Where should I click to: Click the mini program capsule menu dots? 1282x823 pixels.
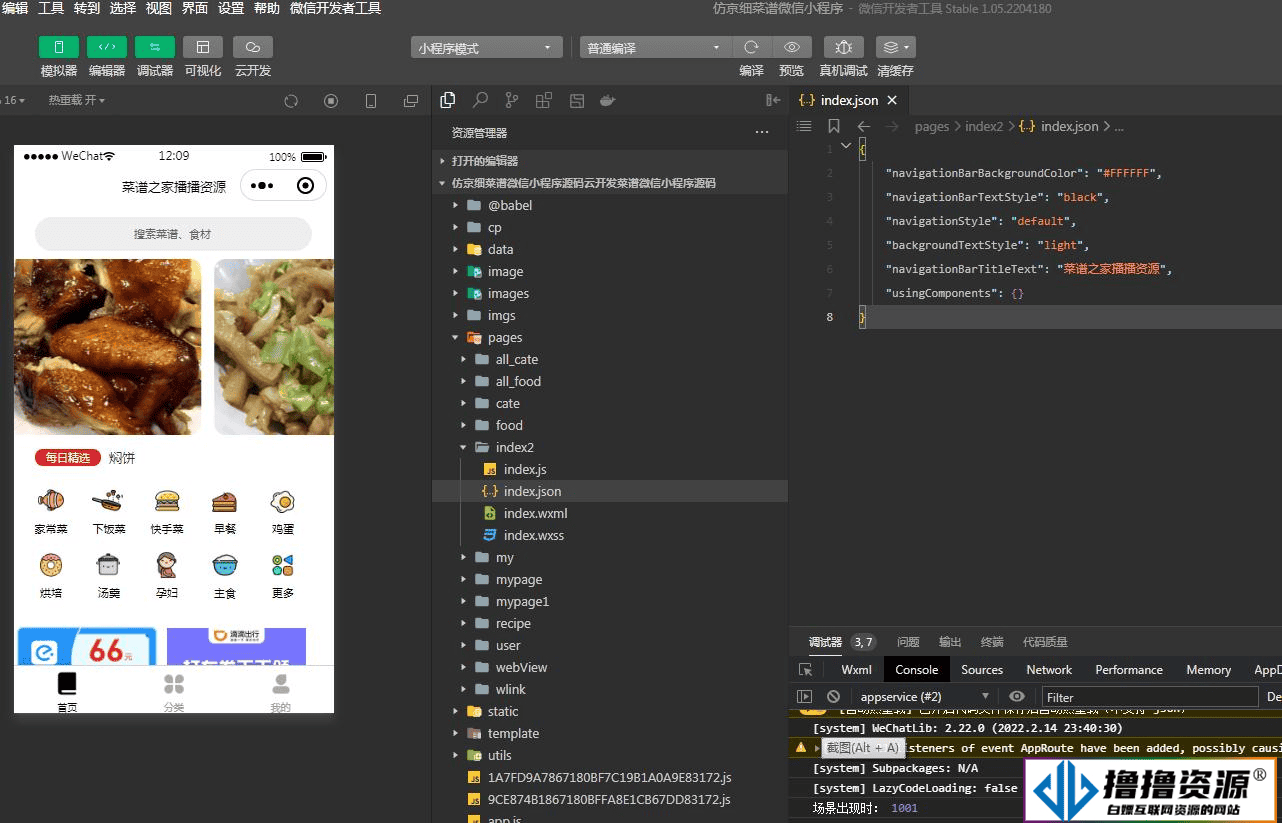[x=263, y=186]
